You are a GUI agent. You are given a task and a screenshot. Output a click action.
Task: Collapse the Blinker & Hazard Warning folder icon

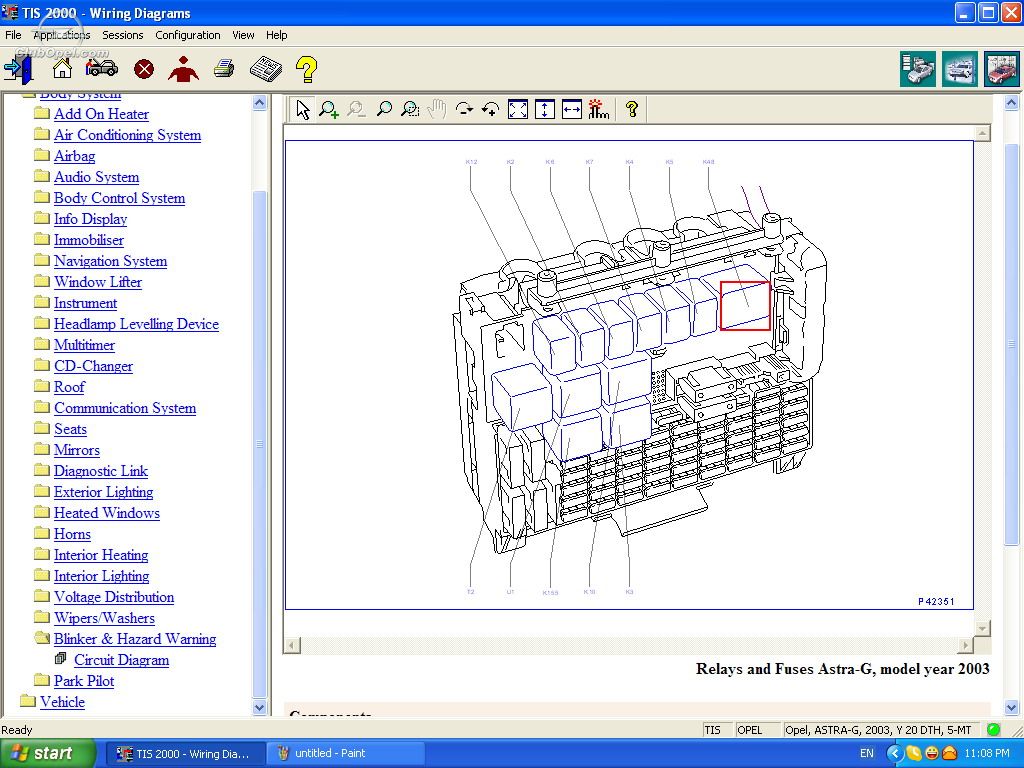point(42,638)
